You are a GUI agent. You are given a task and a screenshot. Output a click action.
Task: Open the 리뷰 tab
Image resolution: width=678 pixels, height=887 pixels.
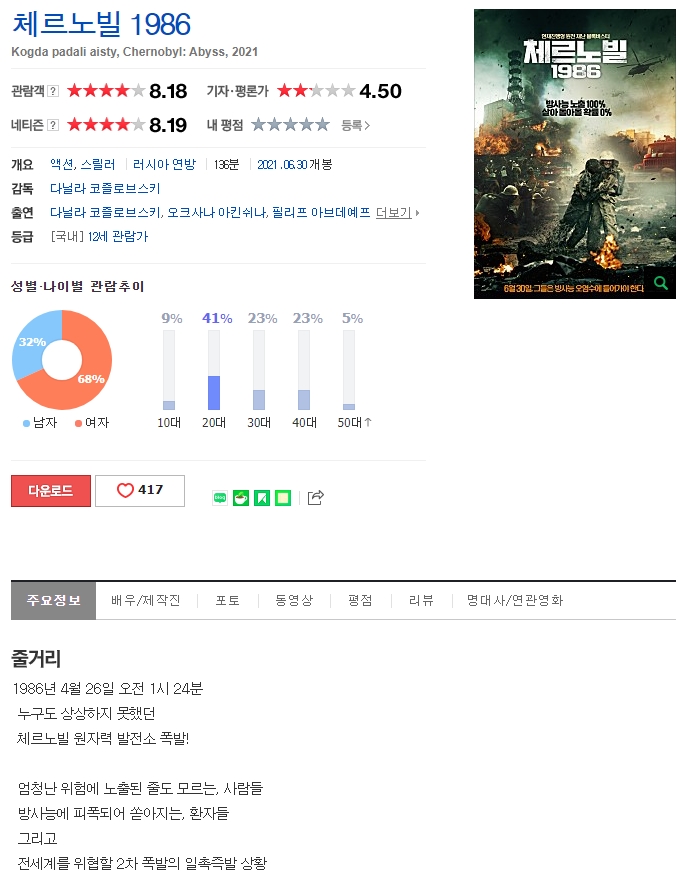pyautogui.click(x=421, y=600)
